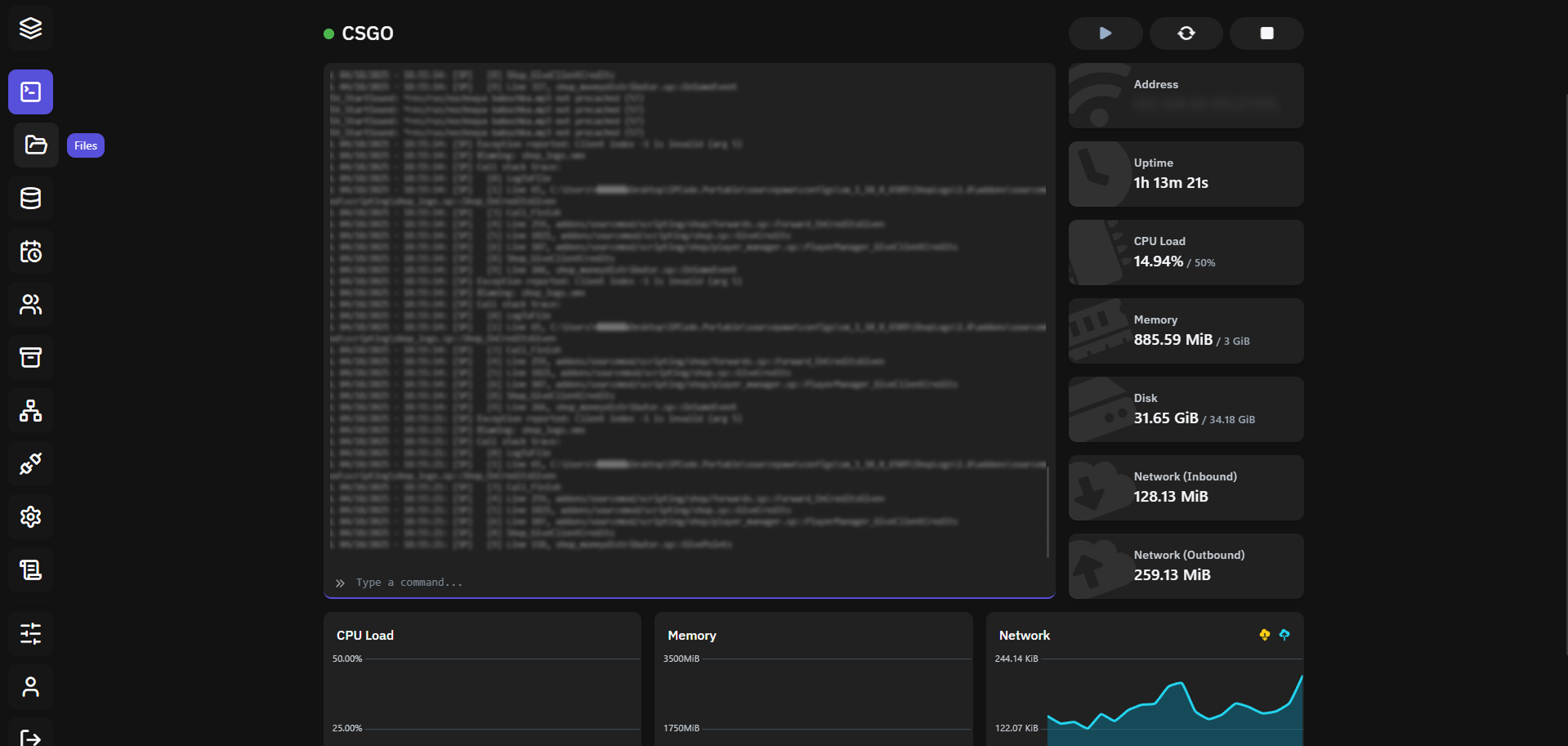
Task: Open the Users sidebar icon
Action: tap(31, 304)
